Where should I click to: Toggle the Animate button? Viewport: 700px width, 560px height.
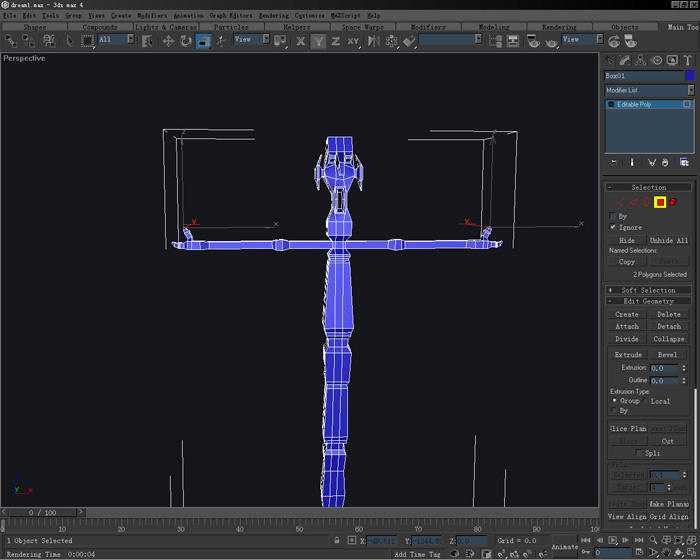(565, 547)
